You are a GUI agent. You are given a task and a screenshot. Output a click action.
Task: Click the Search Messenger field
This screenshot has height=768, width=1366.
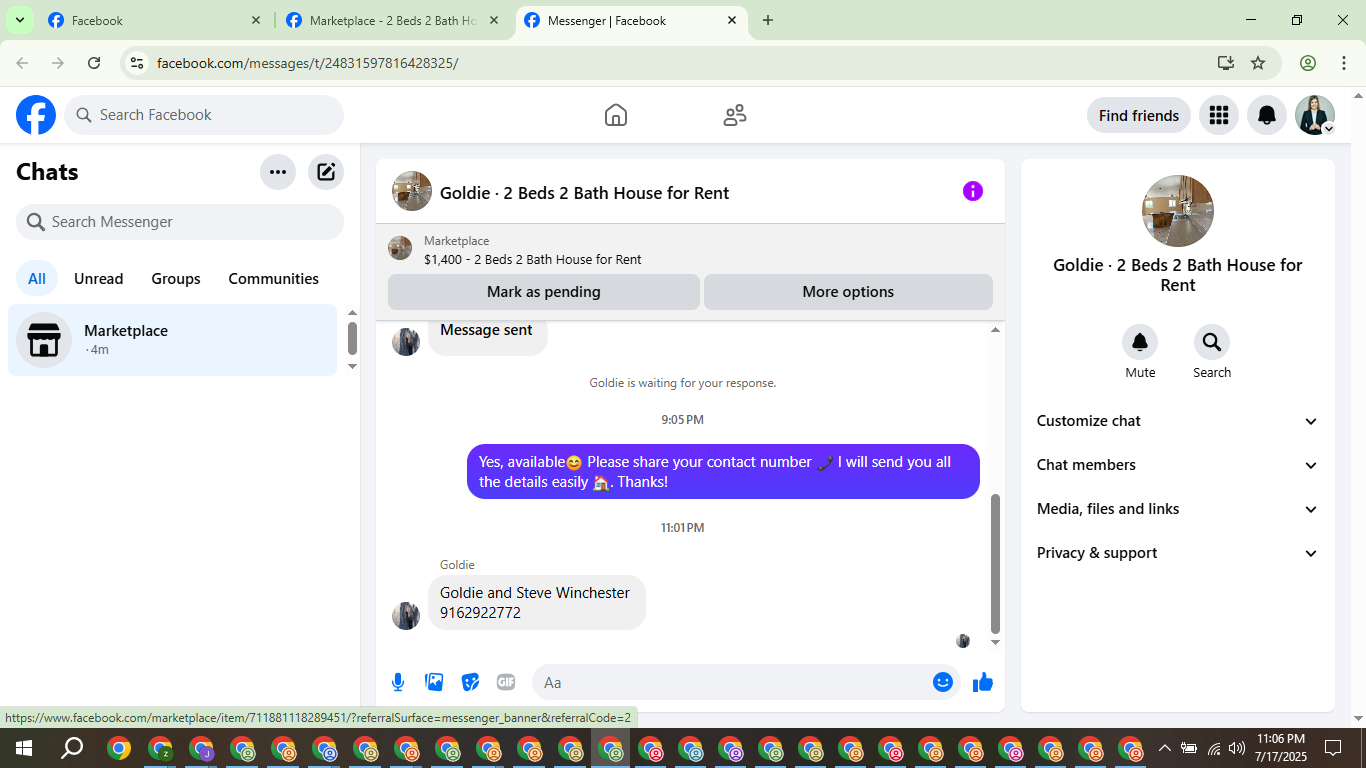pos(180,222)
